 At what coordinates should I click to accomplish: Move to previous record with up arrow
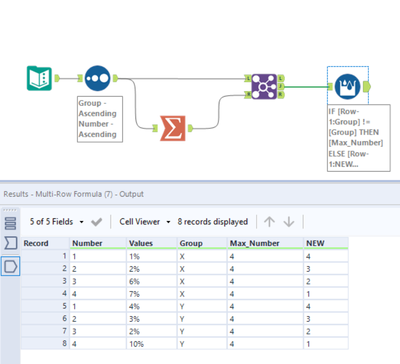click(269, 222)
